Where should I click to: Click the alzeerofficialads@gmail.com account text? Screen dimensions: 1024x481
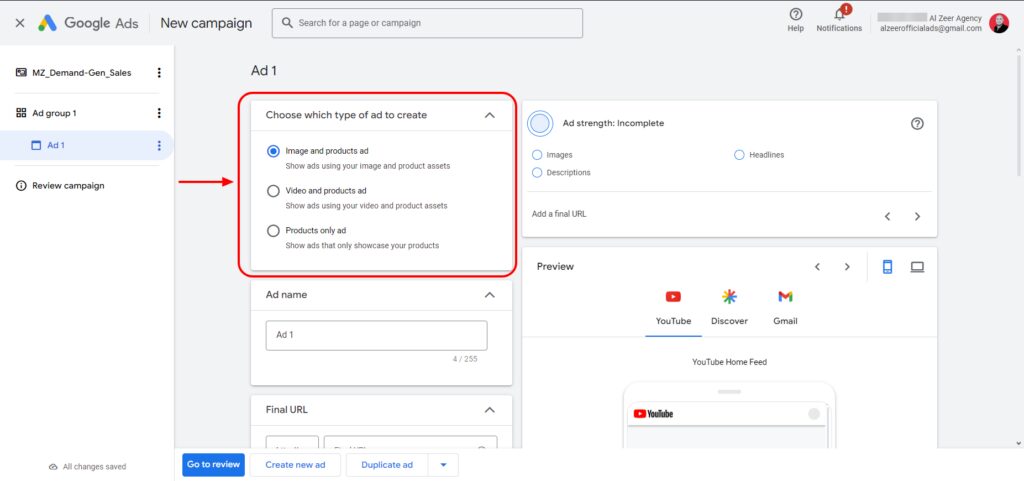(931, 29)
